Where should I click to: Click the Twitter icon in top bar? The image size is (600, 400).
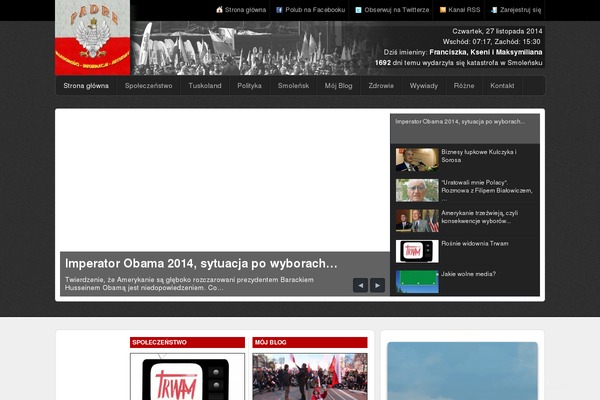click(x=358, y=10)
